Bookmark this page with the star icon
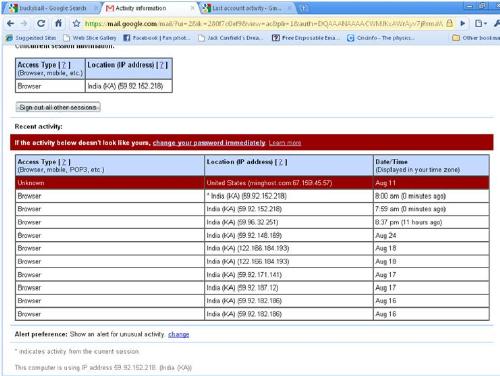 (77, 23)
